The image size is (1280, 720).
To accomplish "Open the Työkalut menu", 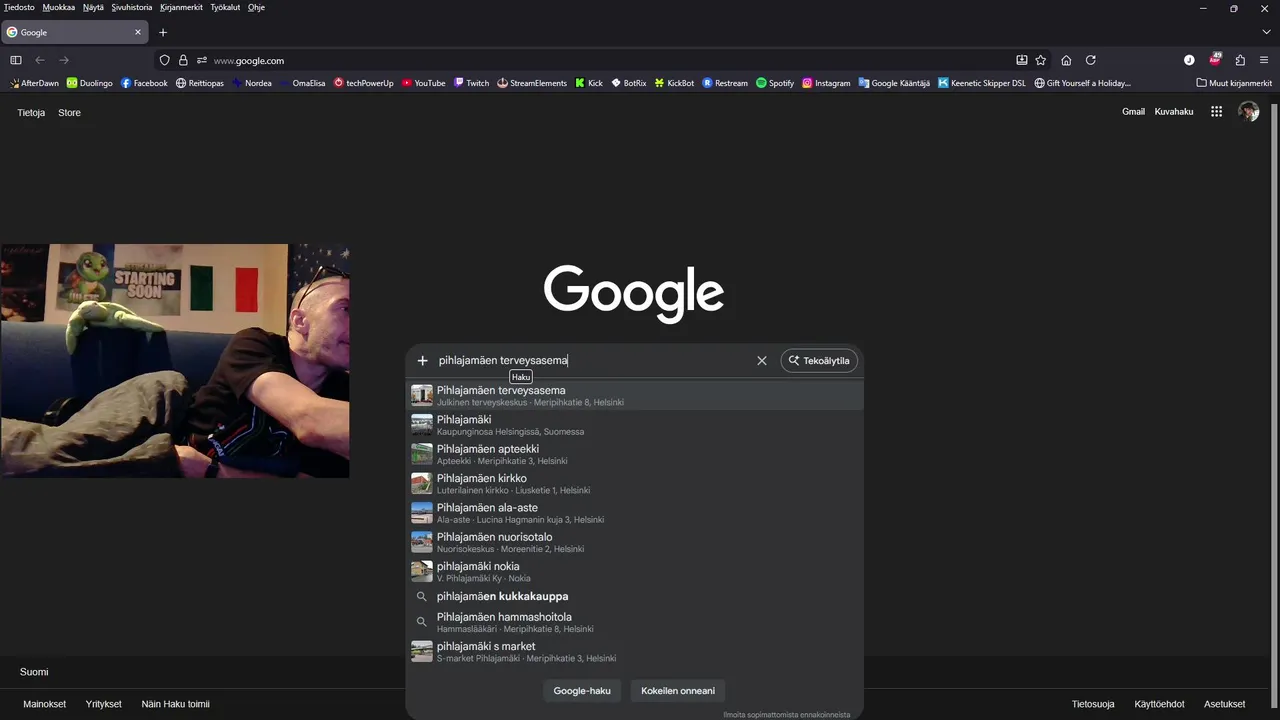I will [225, 7].
